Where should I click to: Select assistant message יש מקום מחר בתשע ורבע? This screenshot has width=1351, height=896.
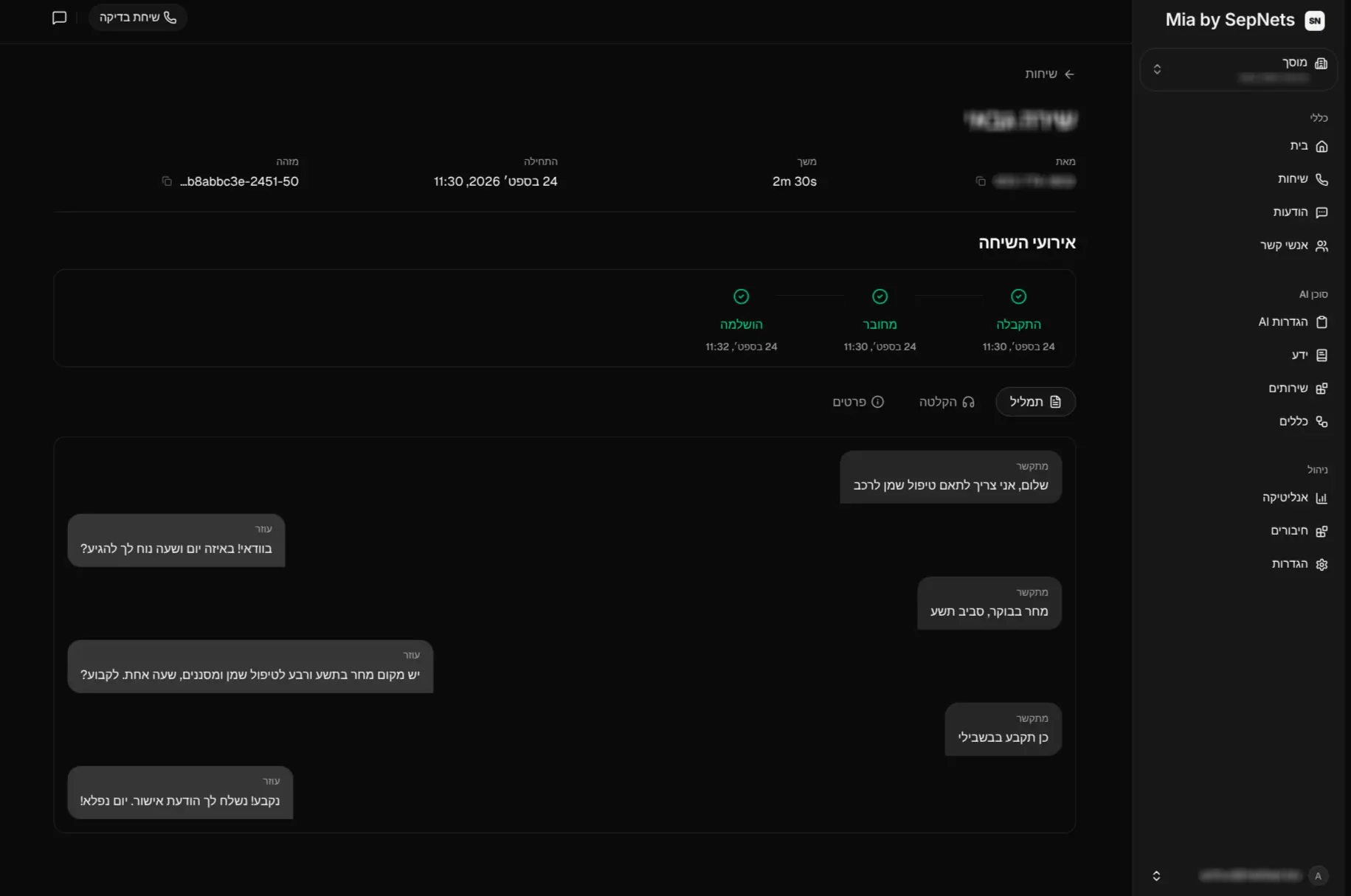tap(250, 667)
